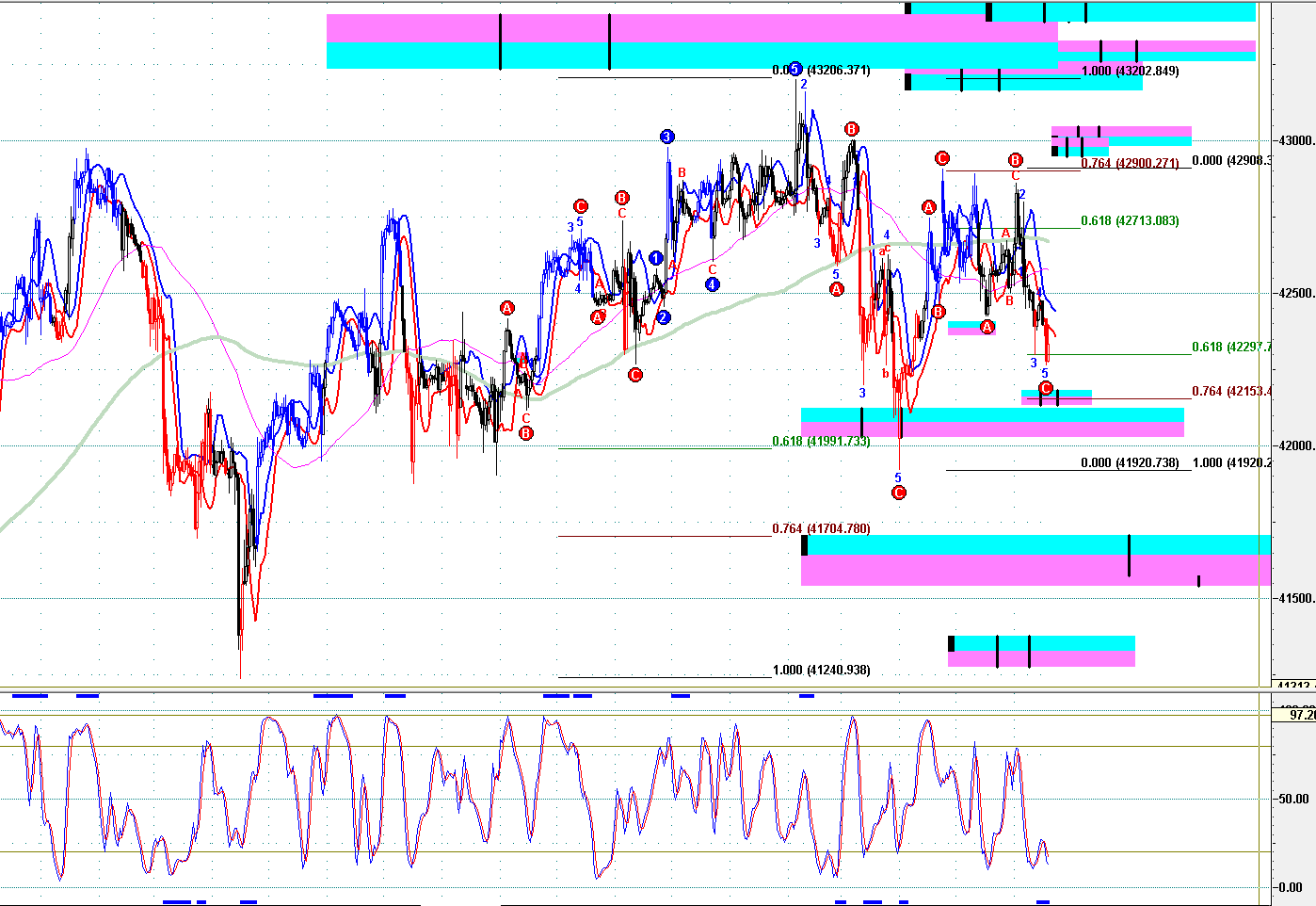The height and width of the screenshot is (906, 1316).
Task: Click the 0.618 (42713.083) retracement label
Action: (1130, 221)
